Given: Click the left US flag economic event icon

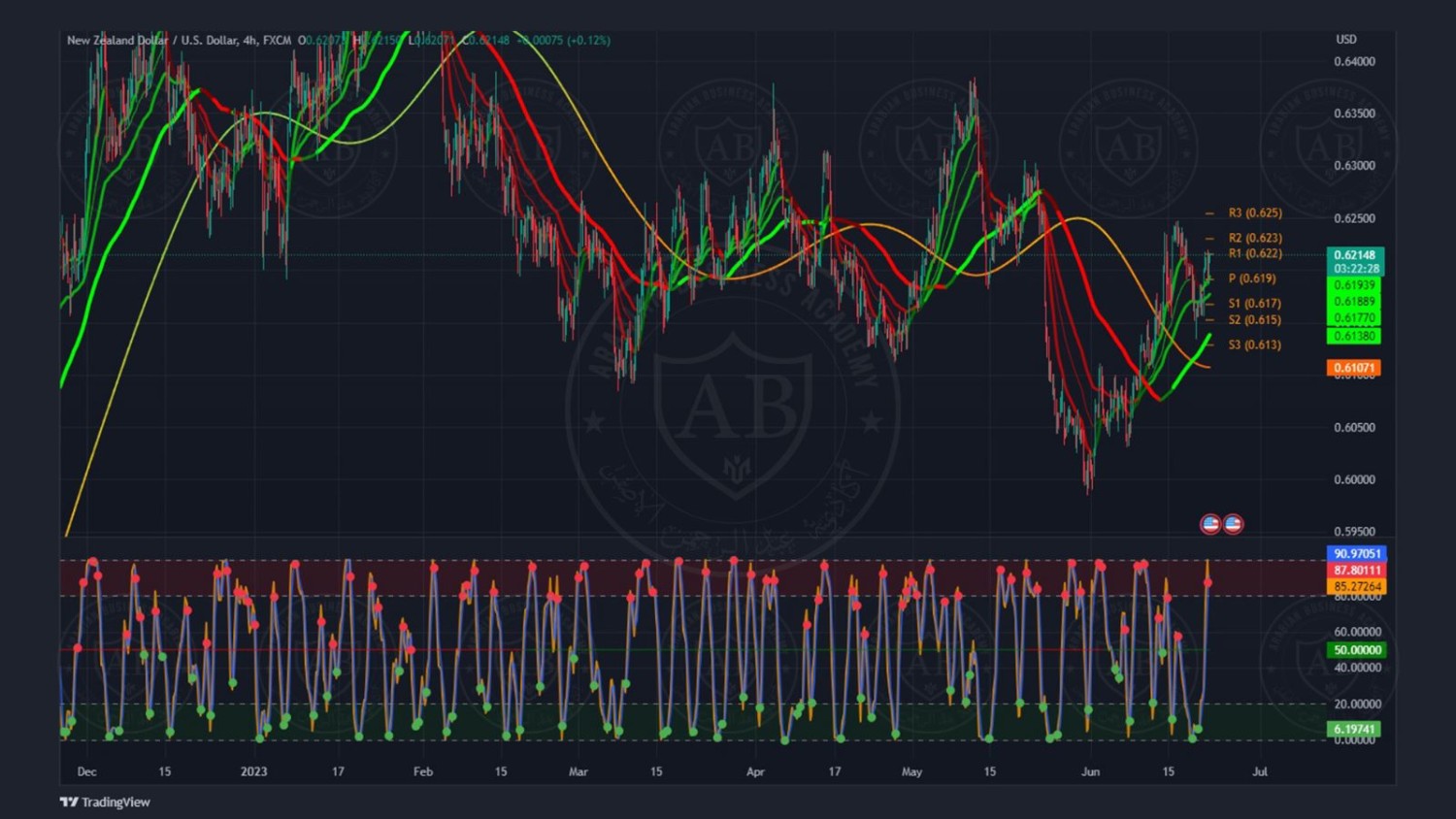Looking at the screenshot, I should point(1209,524).
